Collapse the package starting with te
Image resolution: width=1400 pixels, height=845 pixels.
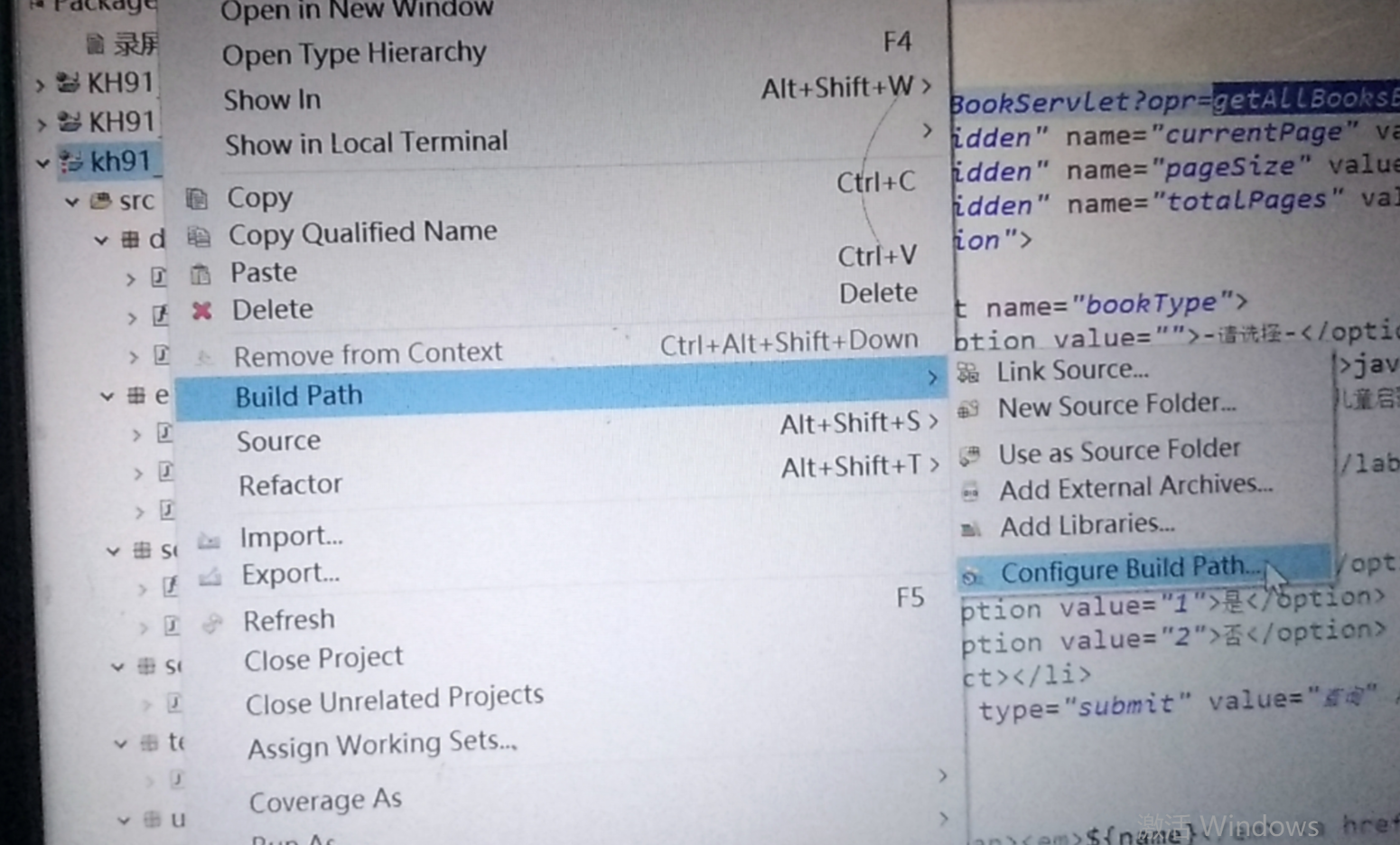(120, 744)
